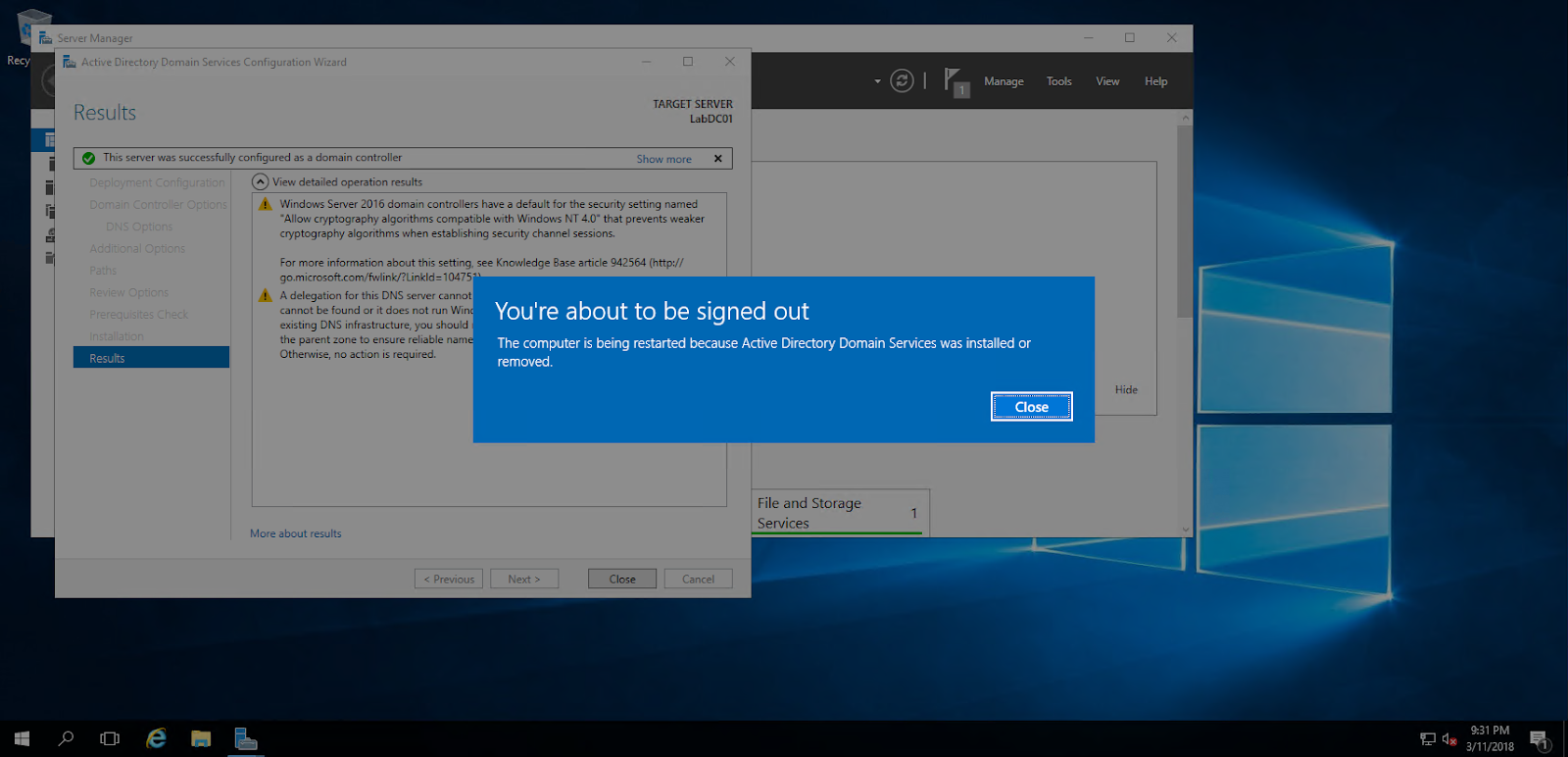Open the Windows Start menu
This screenshot has height=757, width=1568.
22,738
